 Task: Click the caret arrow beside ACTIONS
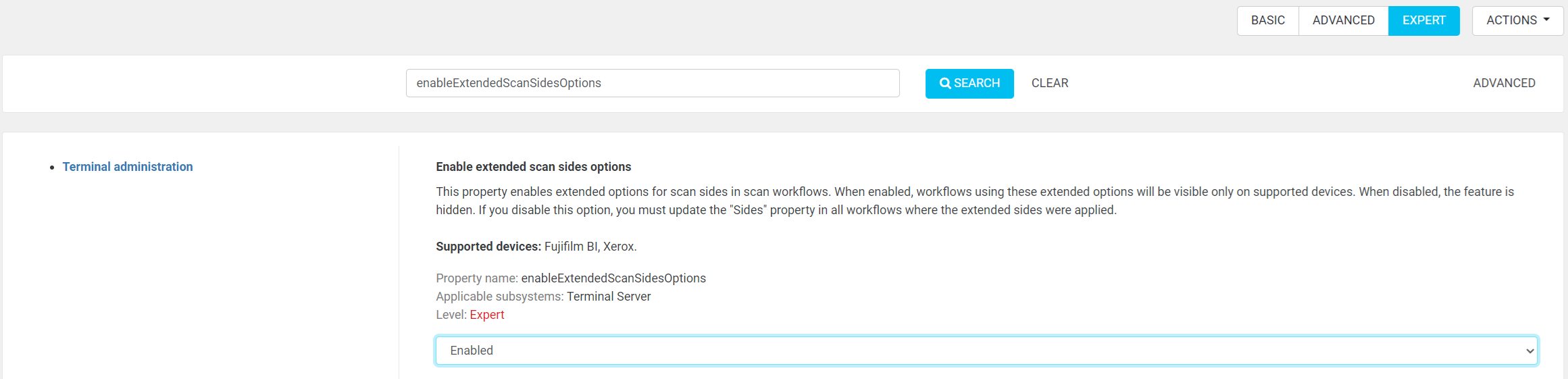coord(1547,20)
